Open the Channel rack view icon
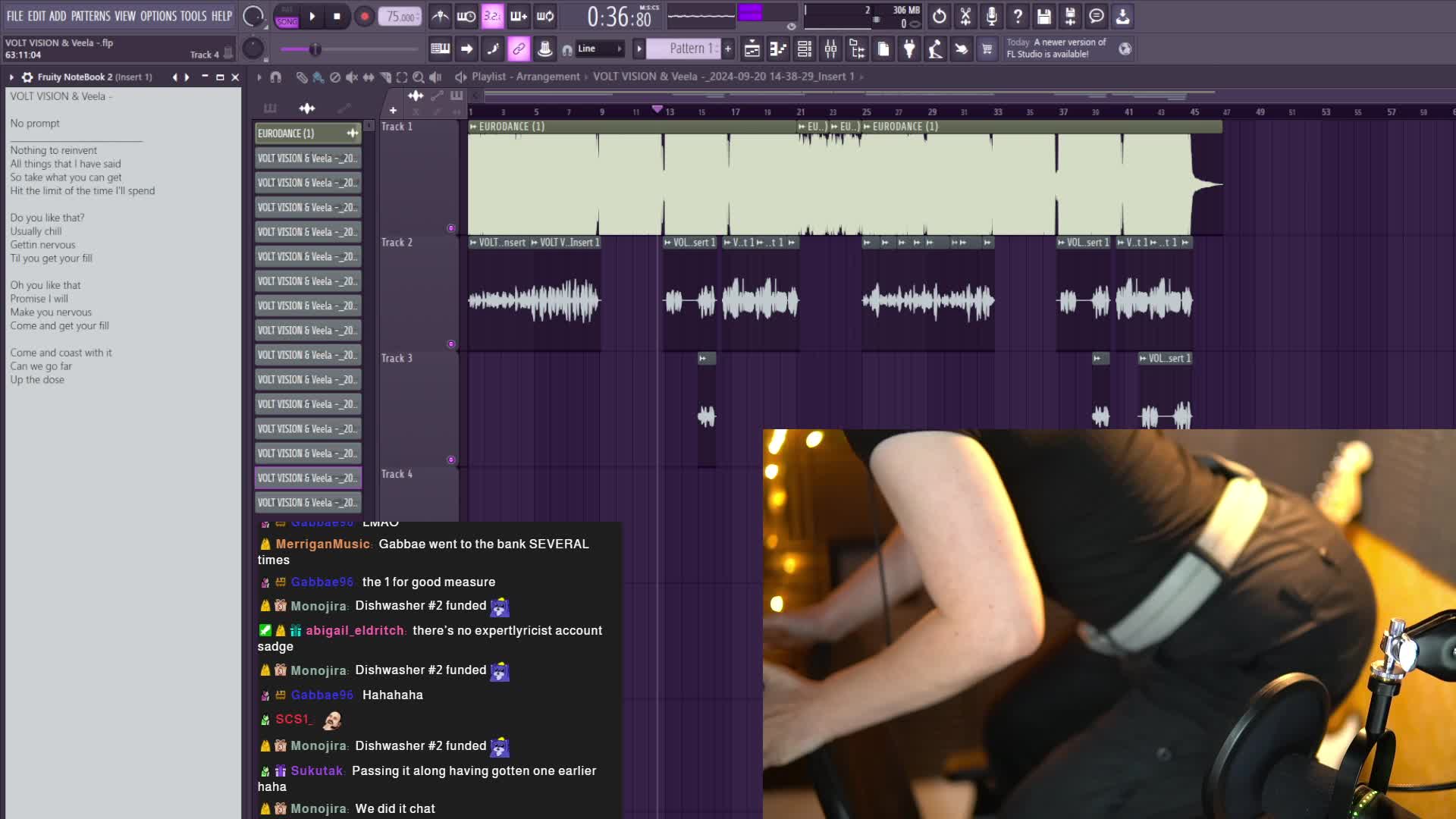This screenshot has width=1456, height=819. (805, 49)
